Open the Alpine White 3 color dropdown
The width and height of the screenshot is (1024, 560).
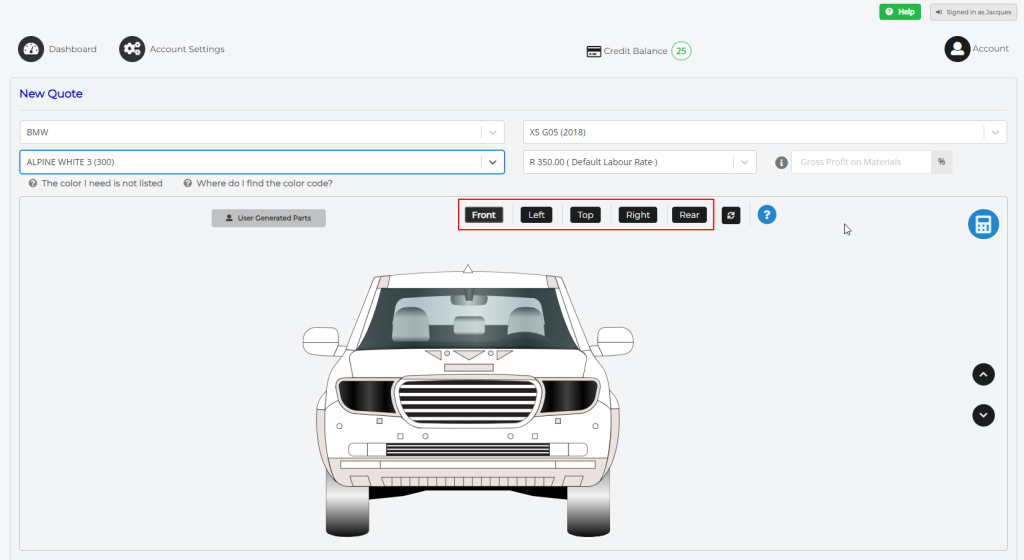(262, 162)
